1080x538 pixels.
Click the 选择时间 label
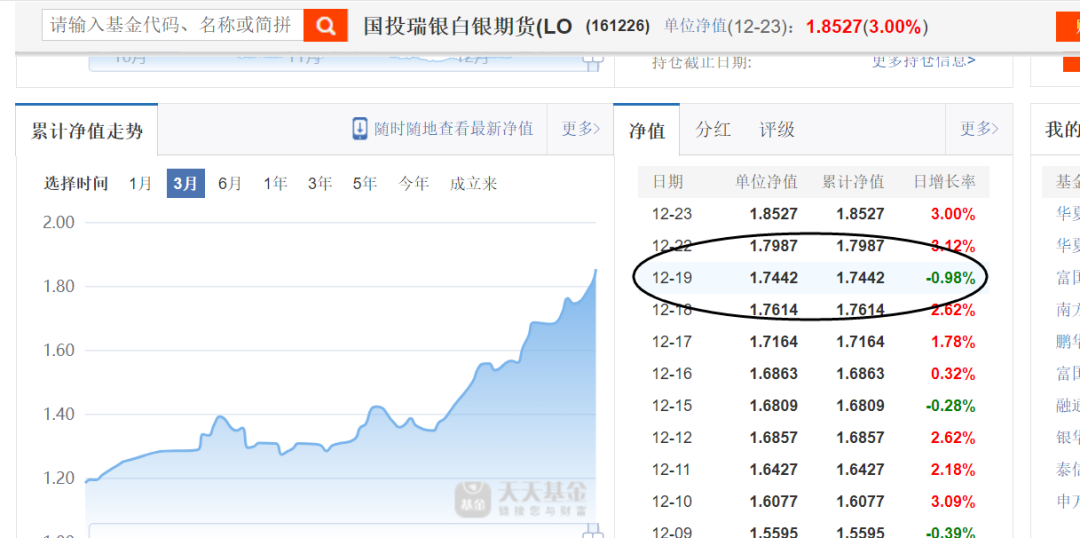[x=76, y=183]
